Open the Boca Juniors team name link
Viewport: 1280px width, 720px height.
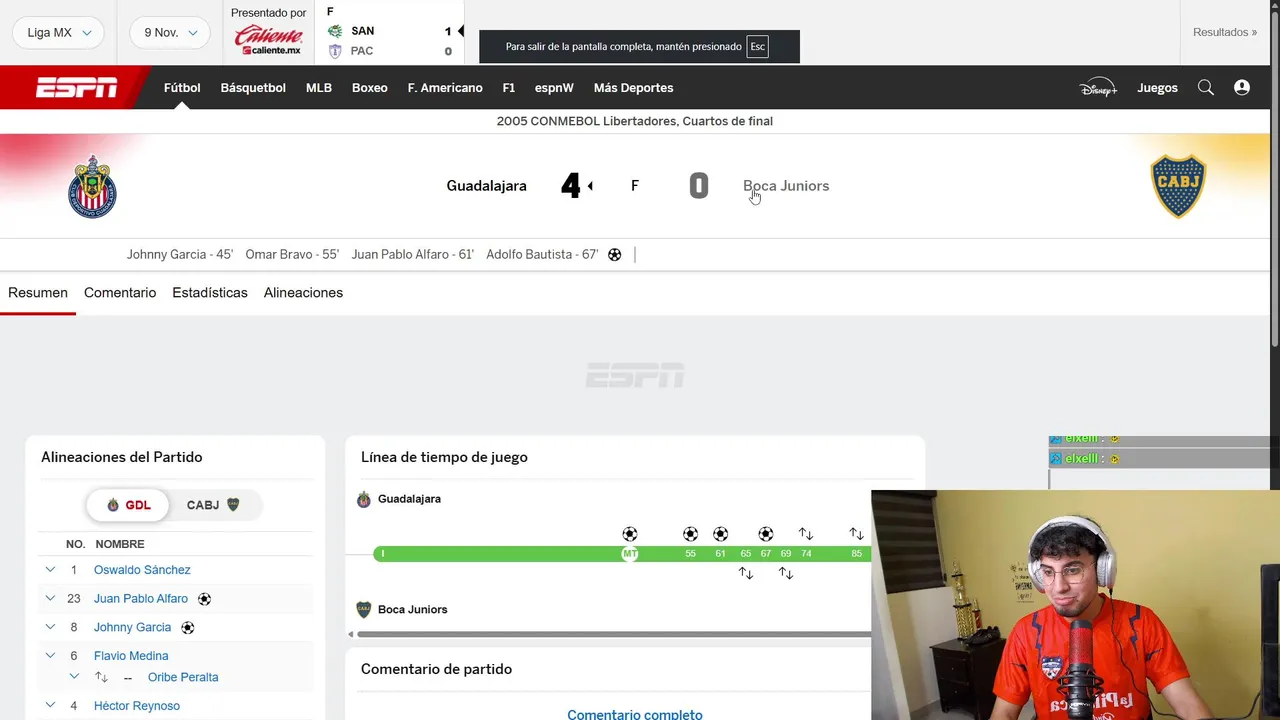click(x=786, y=186)
